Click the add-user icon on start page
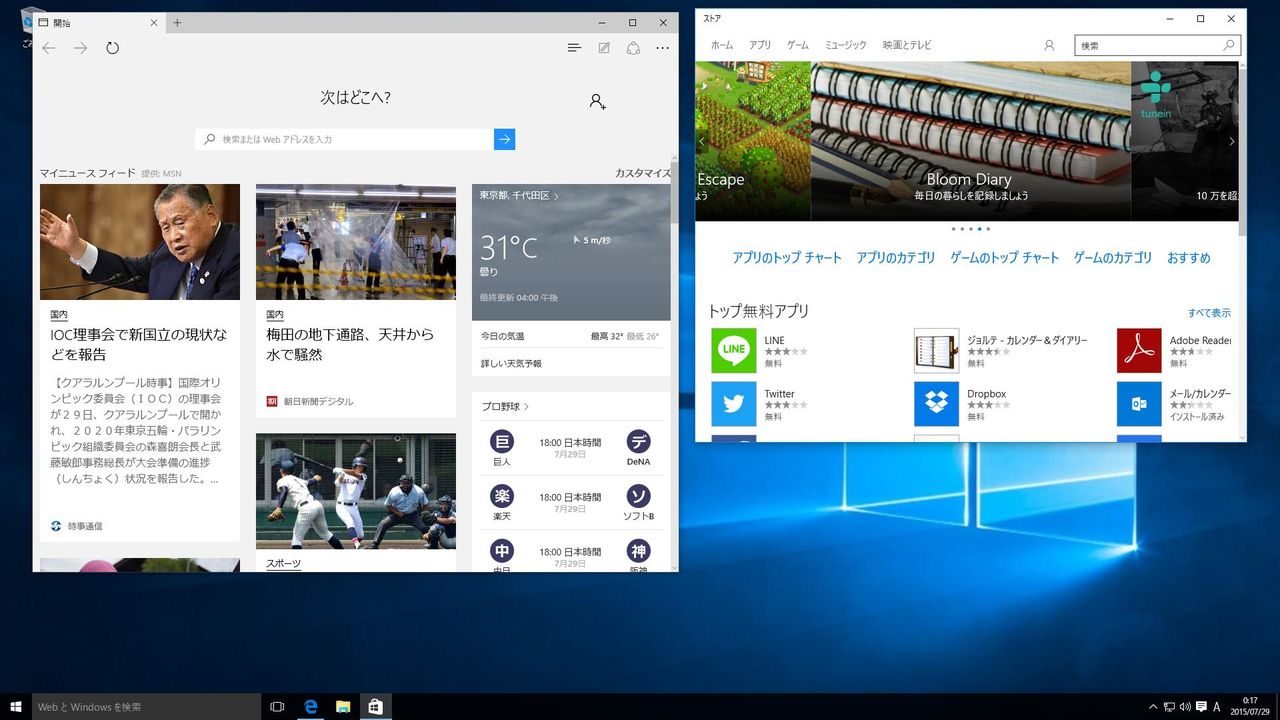This screenshot has width=1280, height=720. (597, 101)
